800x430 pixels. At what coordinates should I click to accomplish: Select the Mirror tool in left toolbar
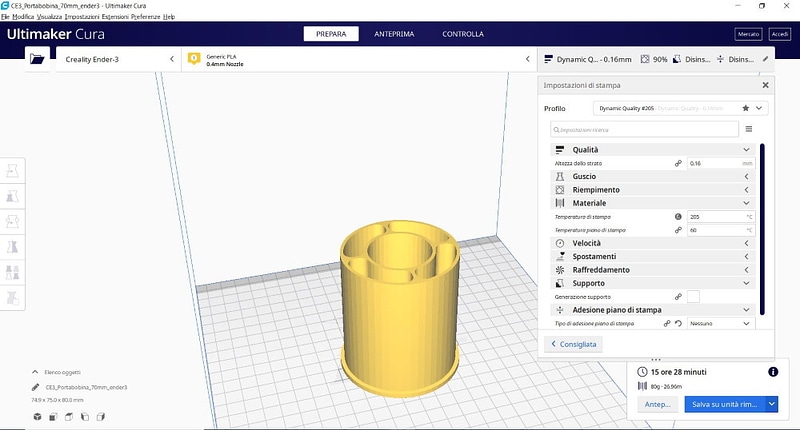coord(12,247)
